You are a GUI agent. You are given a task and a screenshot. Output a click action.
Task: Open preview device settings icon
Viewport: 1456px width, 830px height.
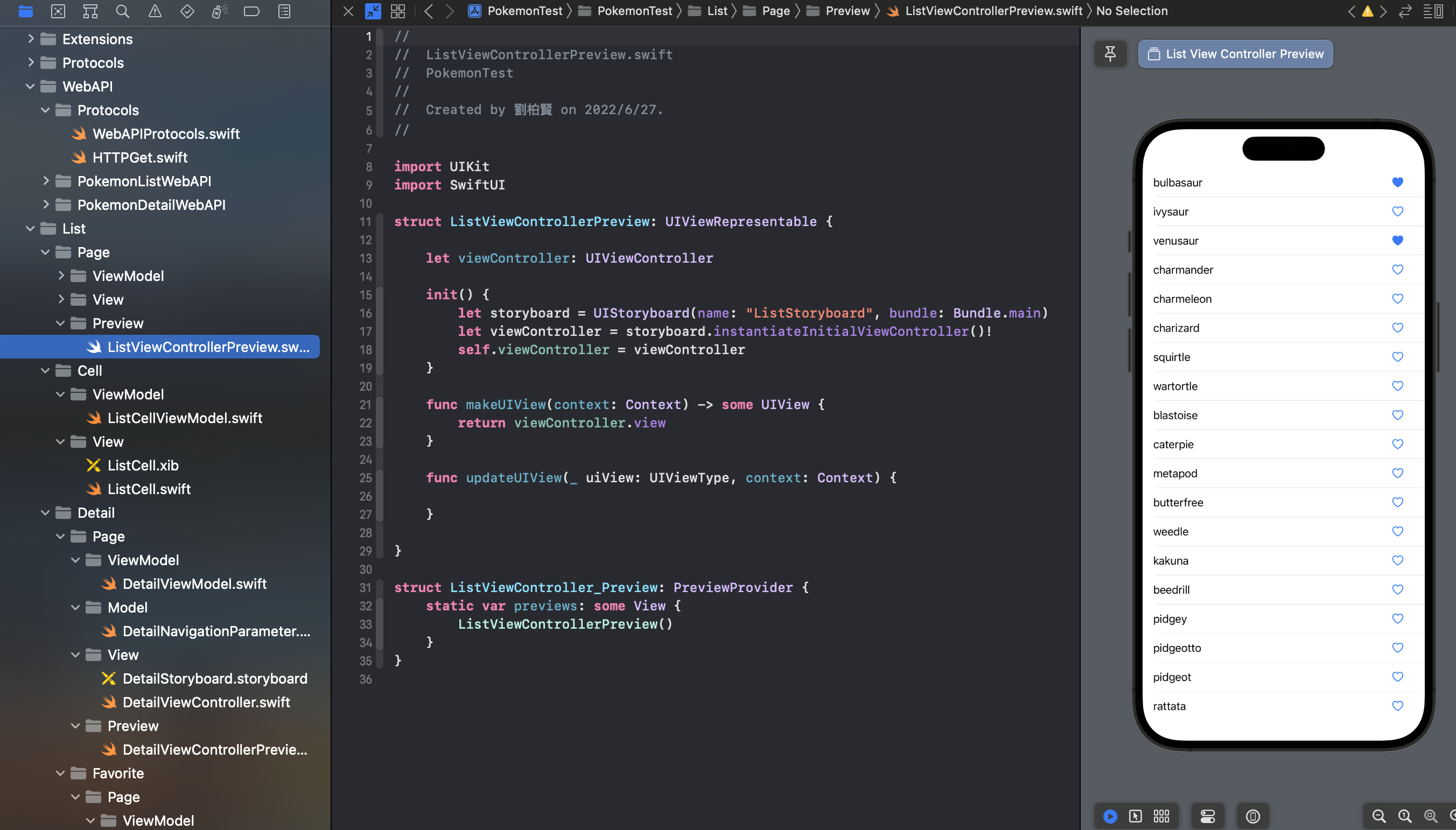point(1208,816)
